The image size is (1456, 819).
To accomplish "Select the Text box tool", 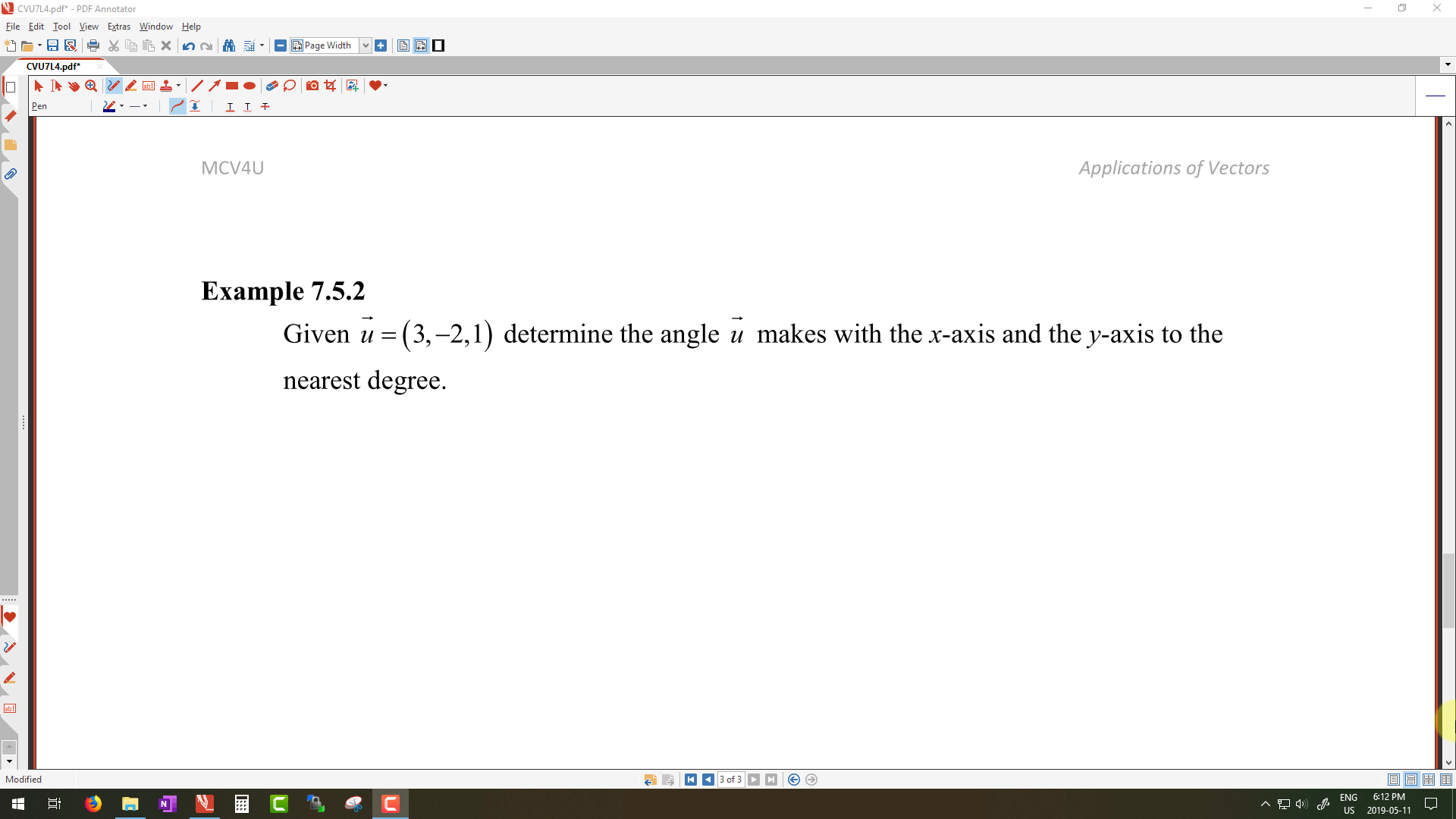I will 149,86.
